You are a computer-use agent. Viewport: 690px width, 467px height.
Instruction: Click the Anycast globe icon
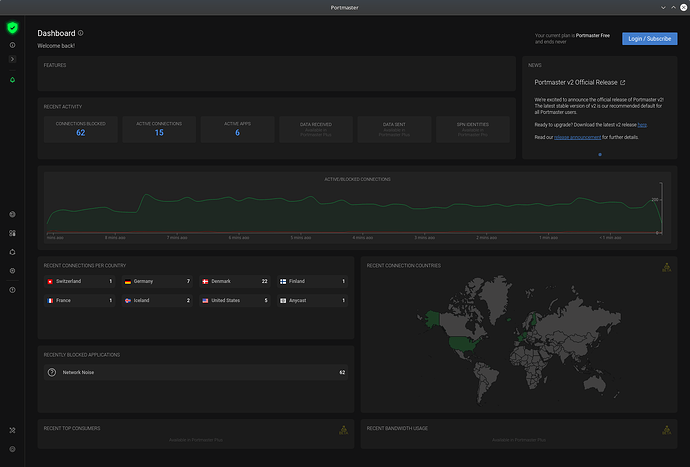(283, 301)
